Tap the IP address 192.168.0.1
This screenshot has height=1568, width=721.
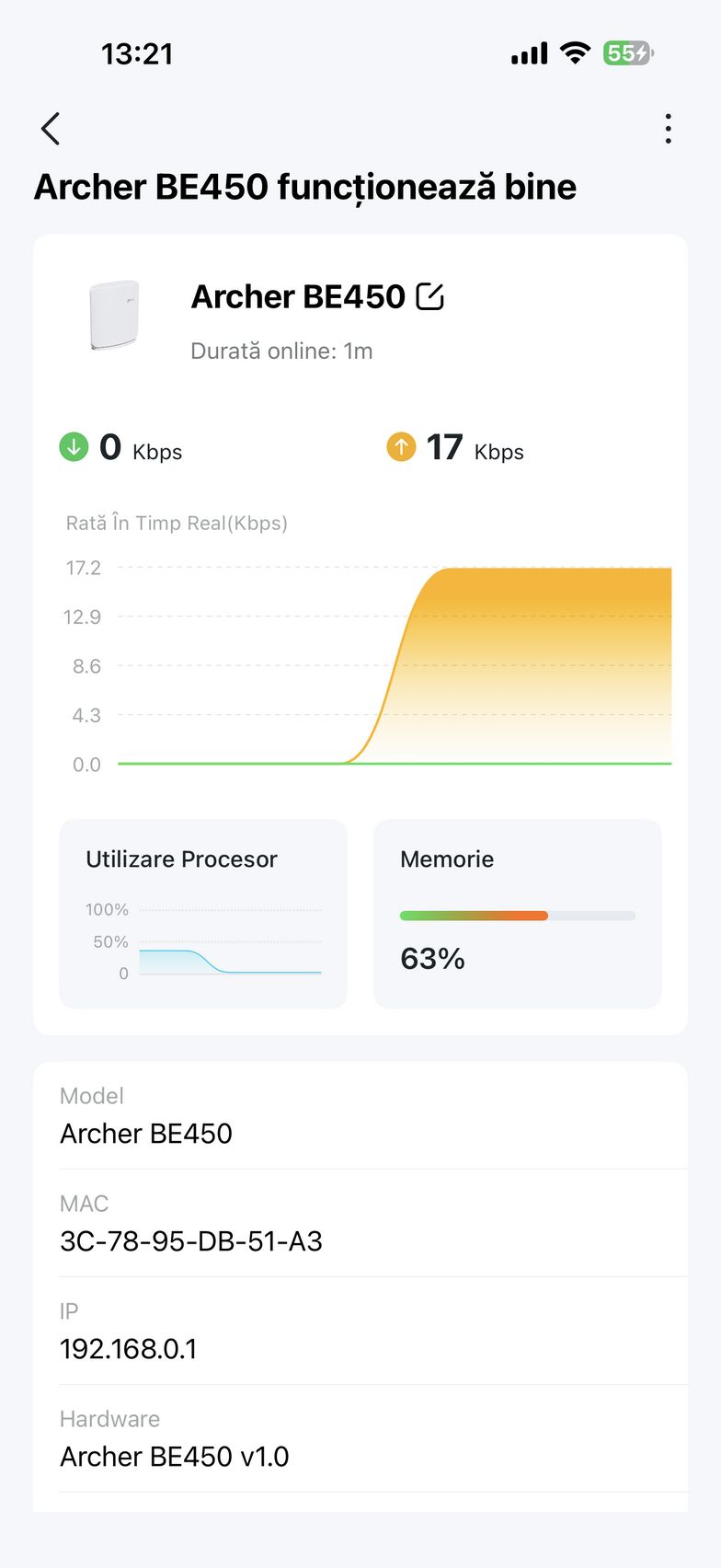[129, 1349]
